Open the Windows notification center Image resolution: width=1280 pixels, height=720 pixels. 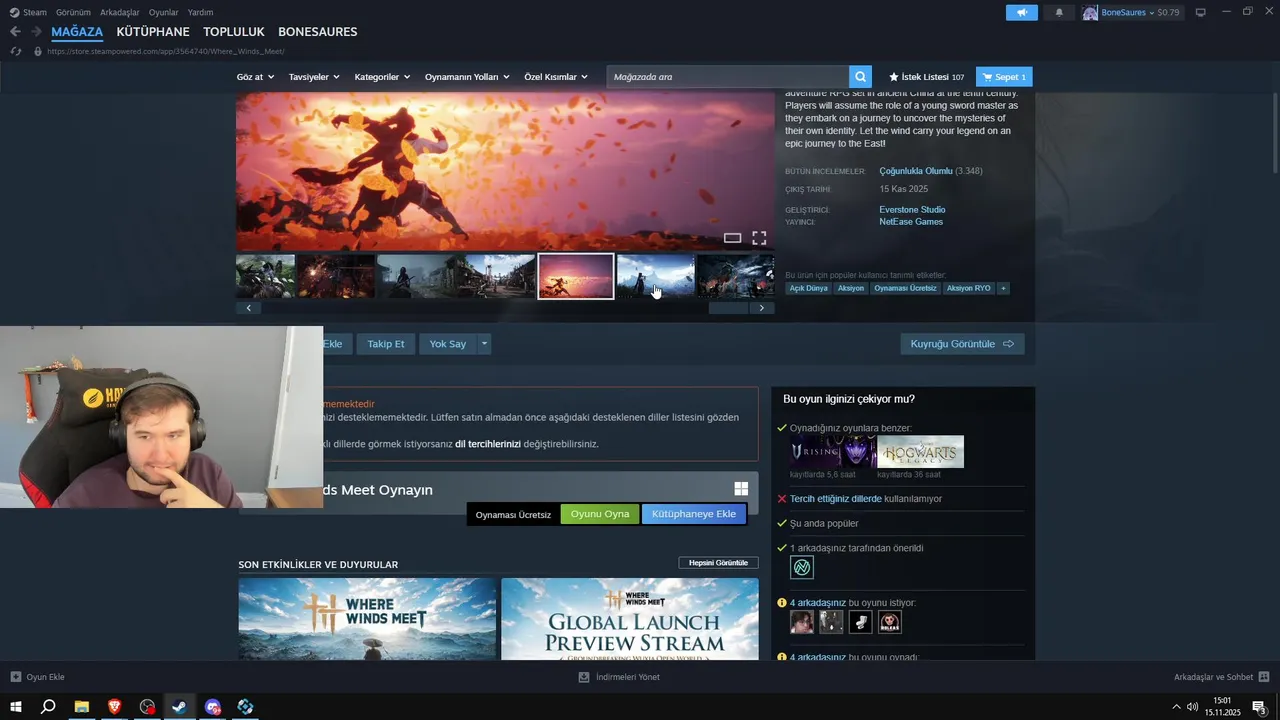1259,706
